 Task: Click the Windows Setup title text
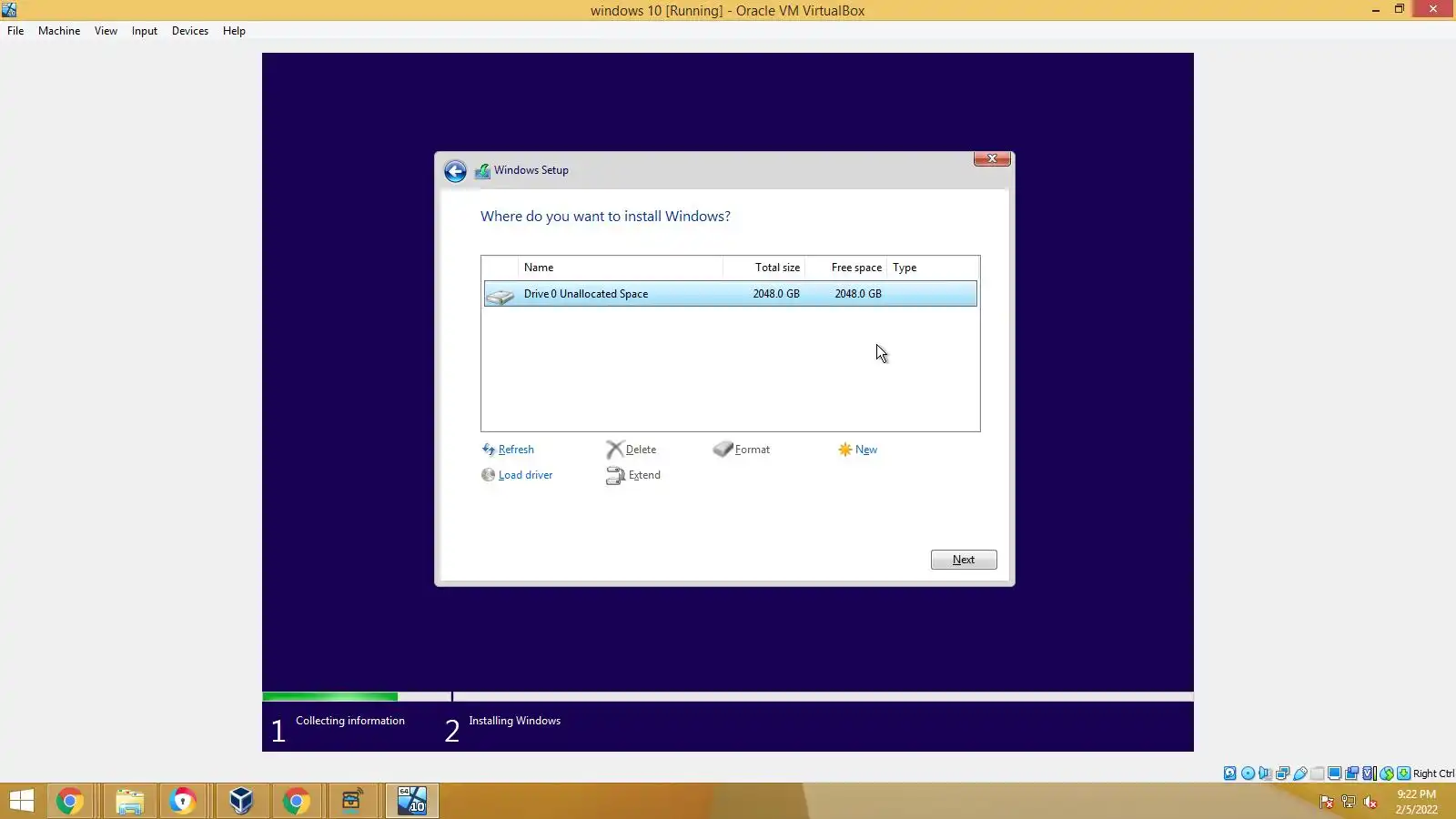pyautogui.click(x=531, y=170)
